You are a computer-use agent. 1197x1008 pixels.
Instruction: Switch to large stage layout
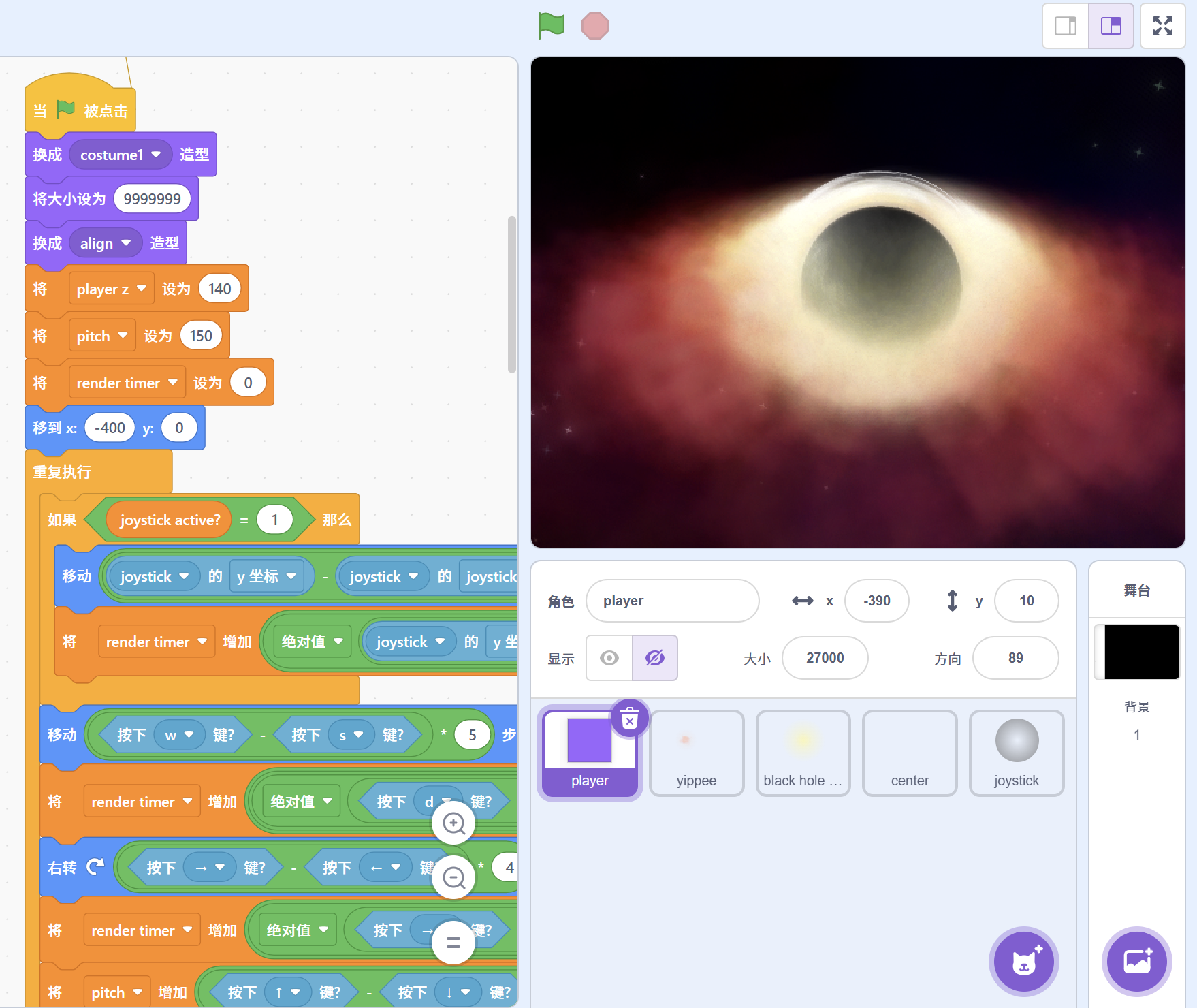pyautogui.click(x=1111, y=26)
